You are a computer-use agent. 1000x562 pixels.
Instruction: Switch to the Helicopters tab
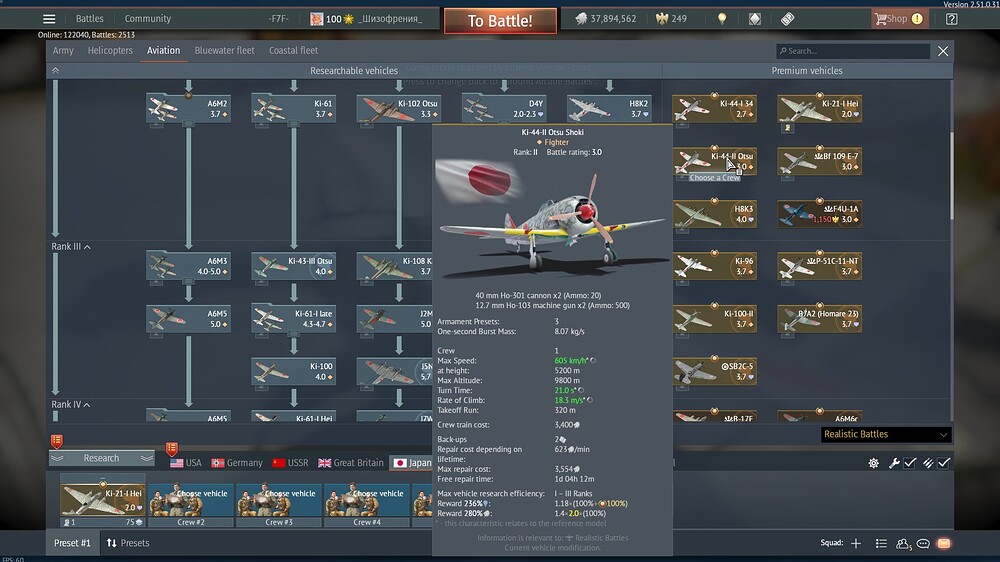(x=110, y=50)
